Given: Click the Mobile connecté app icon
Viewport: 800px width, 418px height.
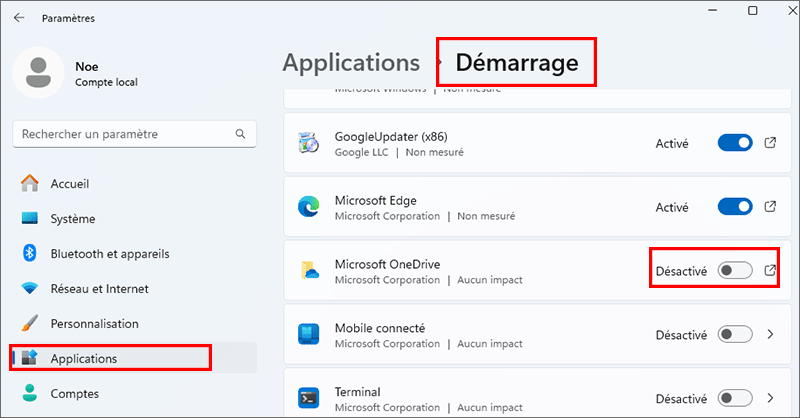Looking at the screenshot, I should pos(309,334).
